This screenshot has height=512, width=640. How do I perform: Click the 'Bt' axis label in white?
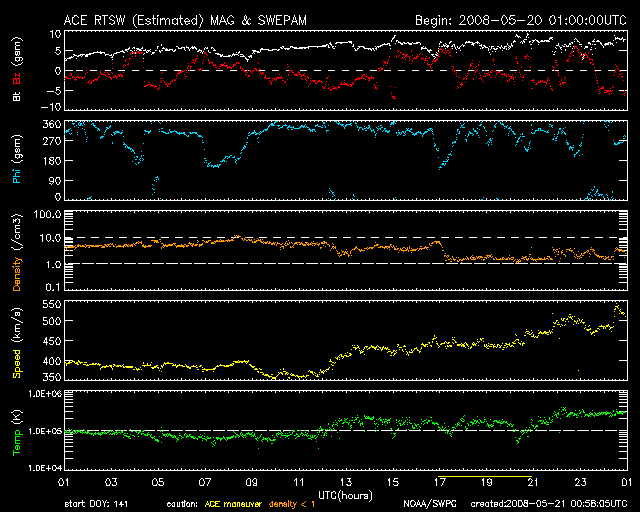click(x=17, y=97)
